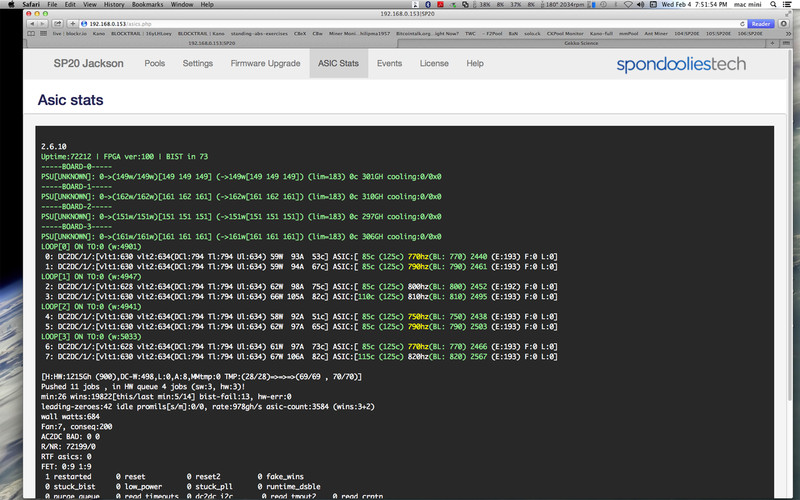The height and width of the screenshot is (500, 800).
Task: Open the Bookmarks menu
Action: point(147,4)
